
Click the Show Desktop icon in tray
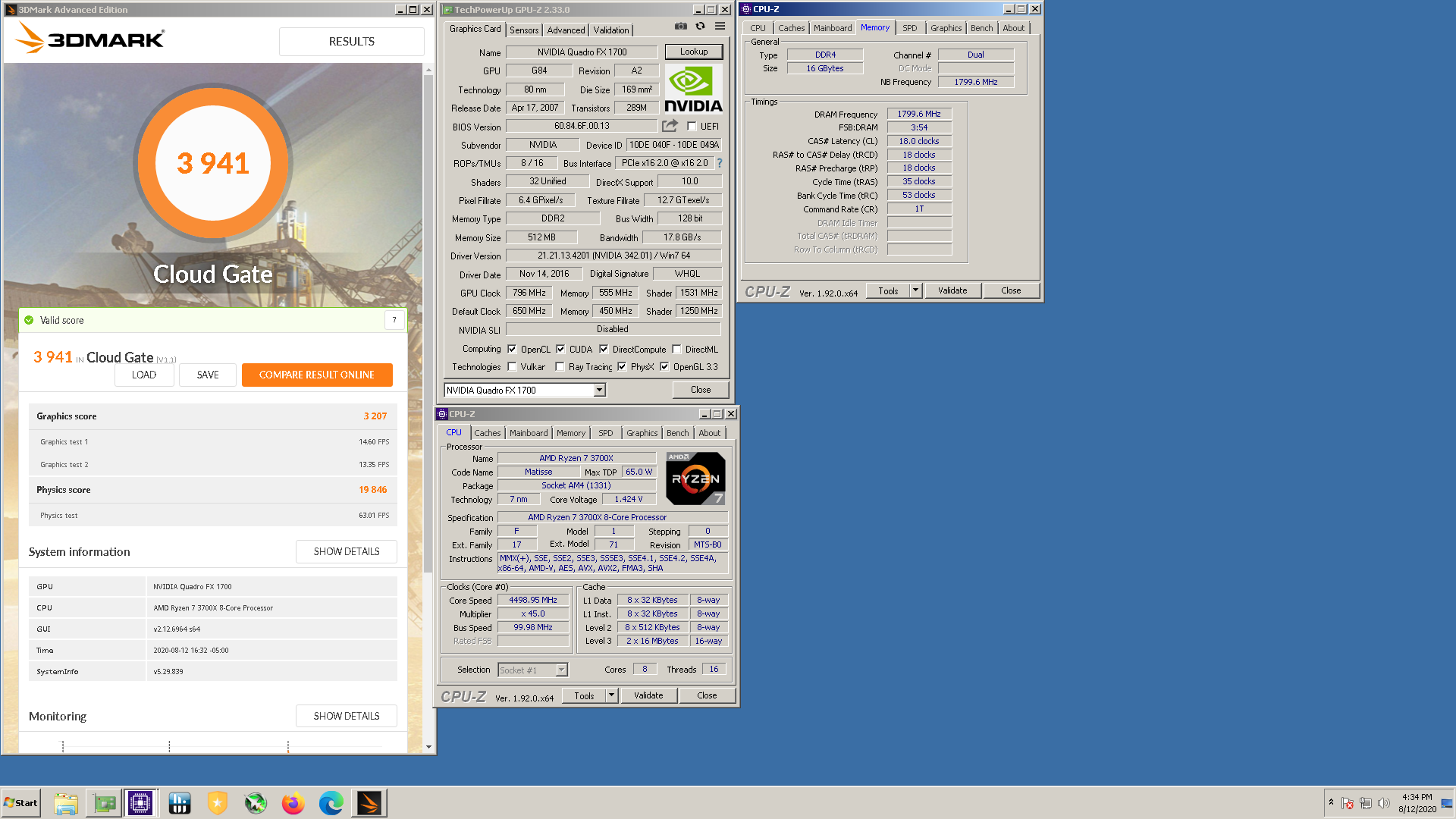[1447, 803]
